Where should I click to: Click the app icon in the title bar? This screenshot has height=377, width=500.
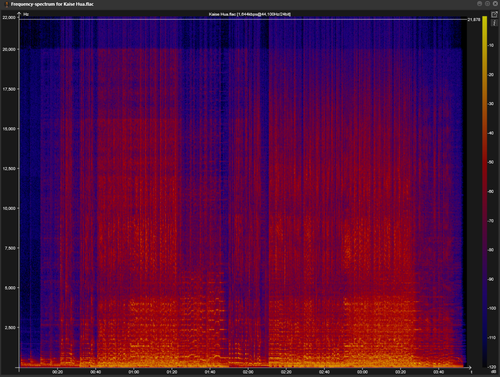click(x=6, y=4)
